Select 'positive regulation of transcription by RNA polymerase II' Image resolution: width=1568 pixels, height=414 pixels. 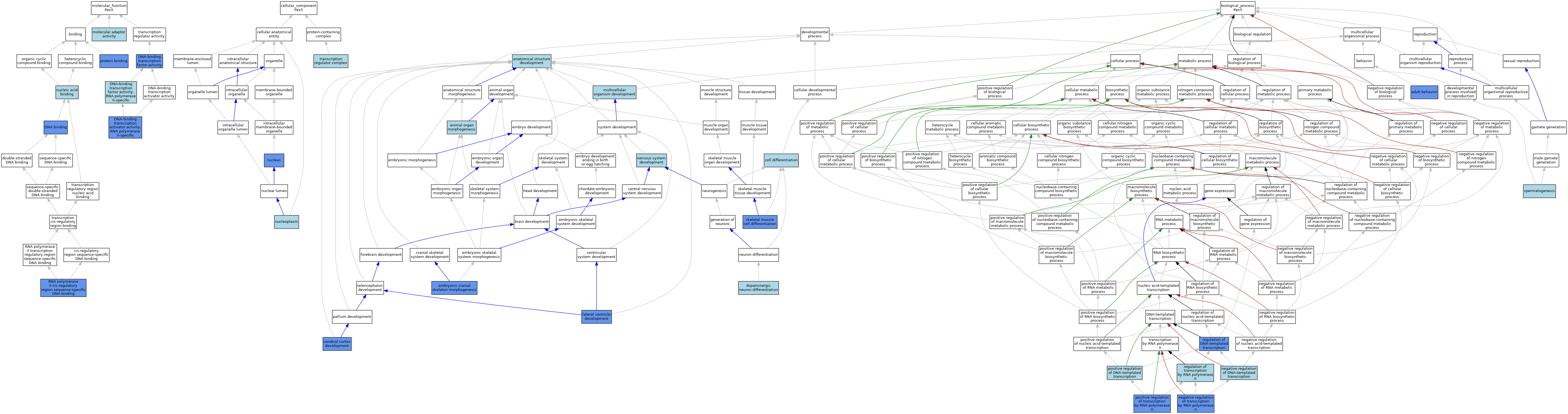click(x=1152, y=404)
